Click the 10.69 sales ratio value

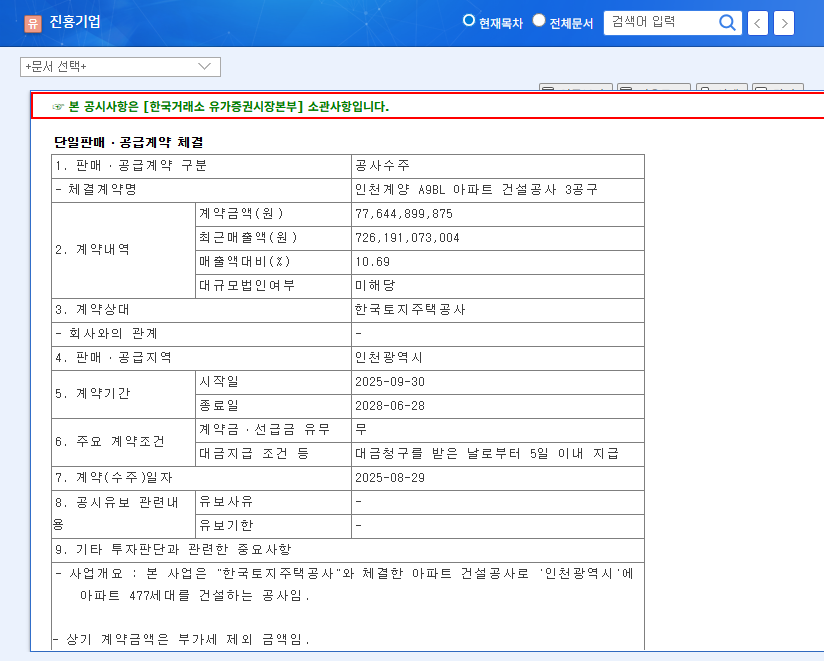click(372, 262)
